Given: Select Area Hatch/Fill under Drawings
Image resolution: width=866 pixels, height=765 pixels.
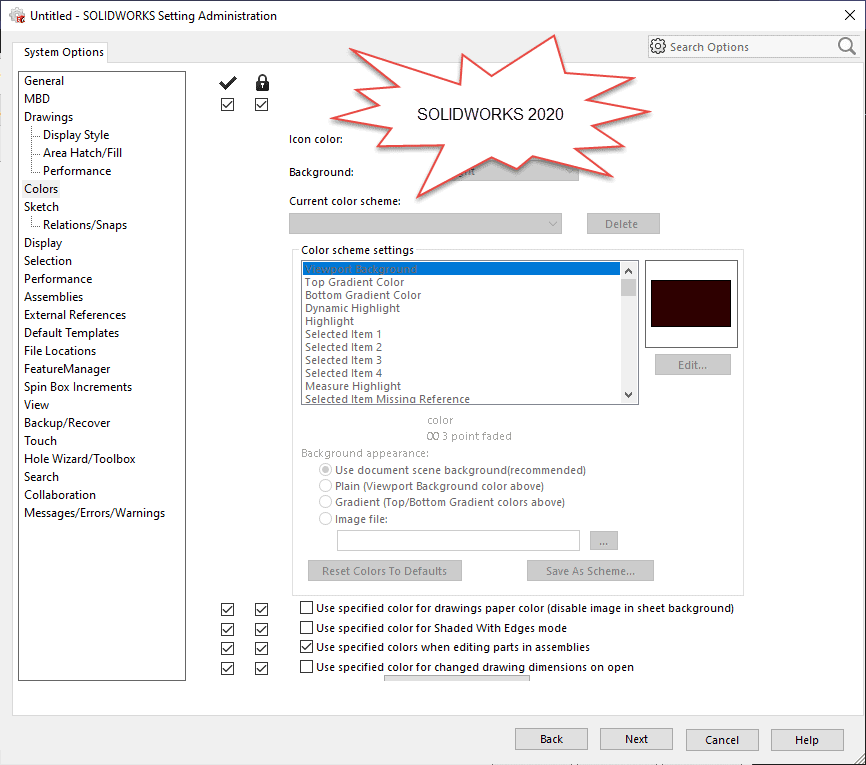Looking at the screenshot, I should point(82,153).
